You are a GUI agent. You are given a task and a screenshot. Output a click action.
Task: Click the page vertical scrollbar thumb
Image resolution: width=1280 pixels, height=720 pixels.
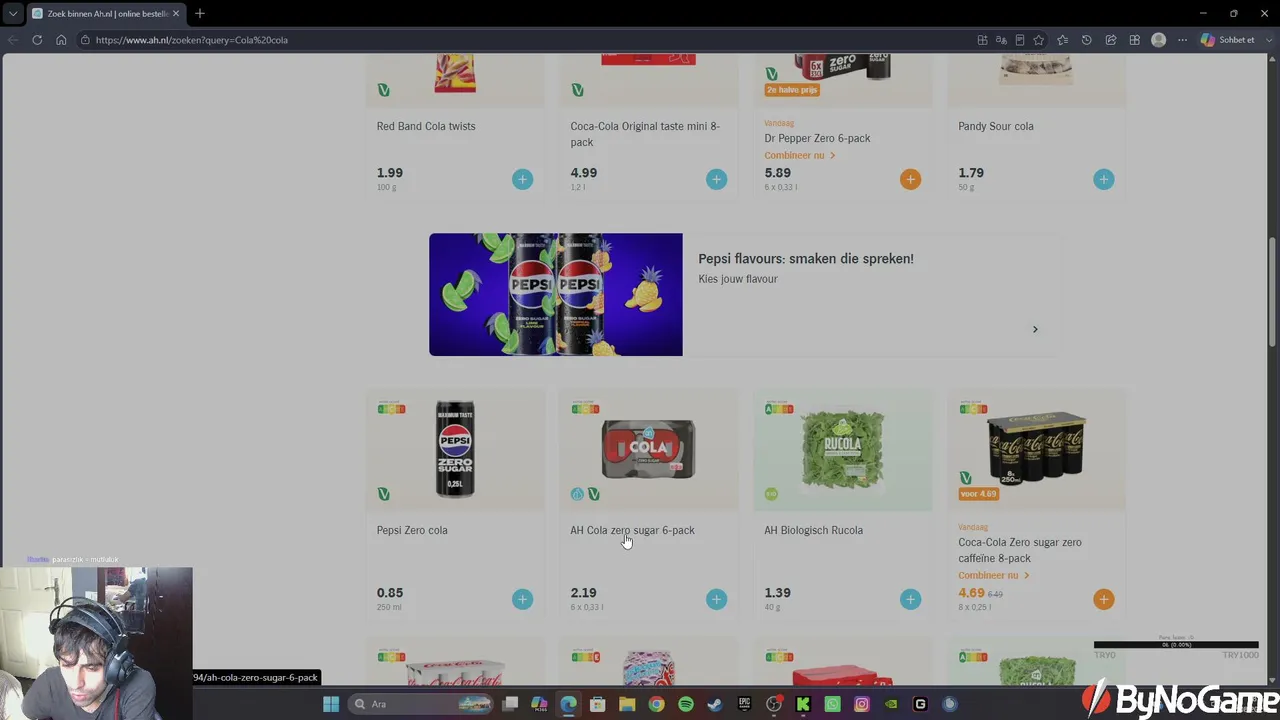click(x=1273, y=292)
